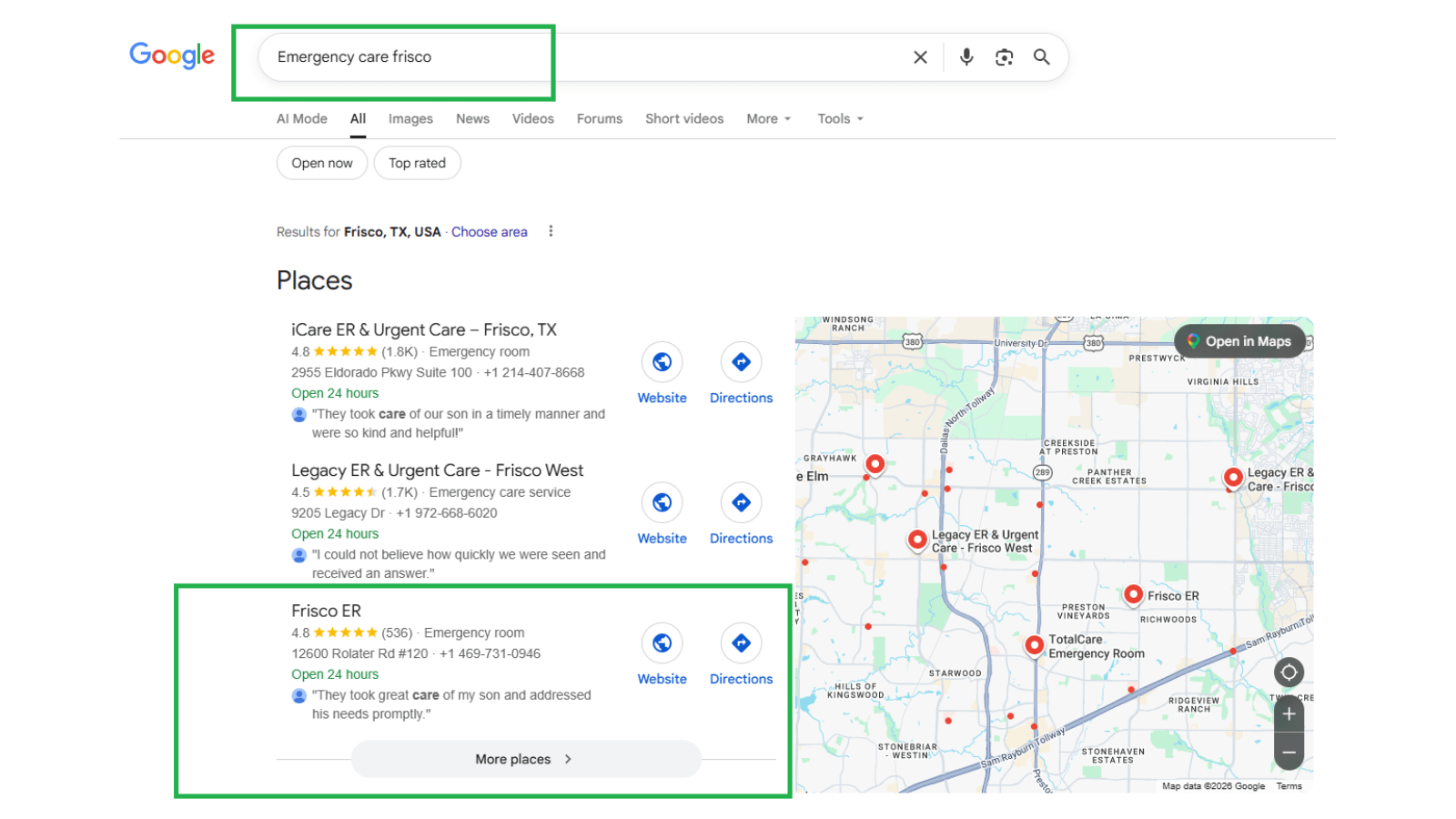Toggle the Open now filter
Screen dimensions: 1456x819
point(322,163)
